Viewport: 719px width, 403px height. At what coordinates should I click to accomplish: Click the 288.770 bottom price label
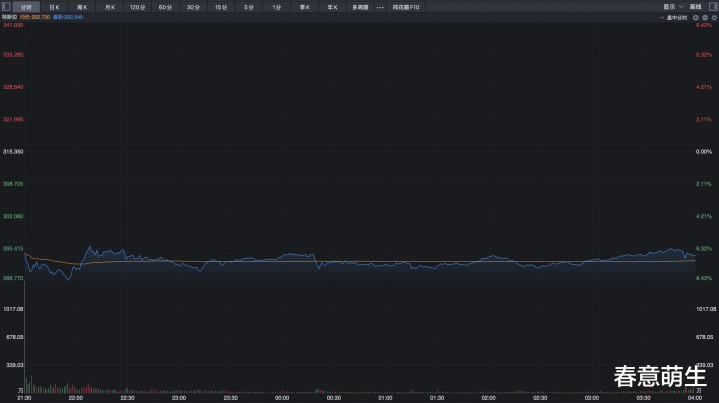click(13, 278)
